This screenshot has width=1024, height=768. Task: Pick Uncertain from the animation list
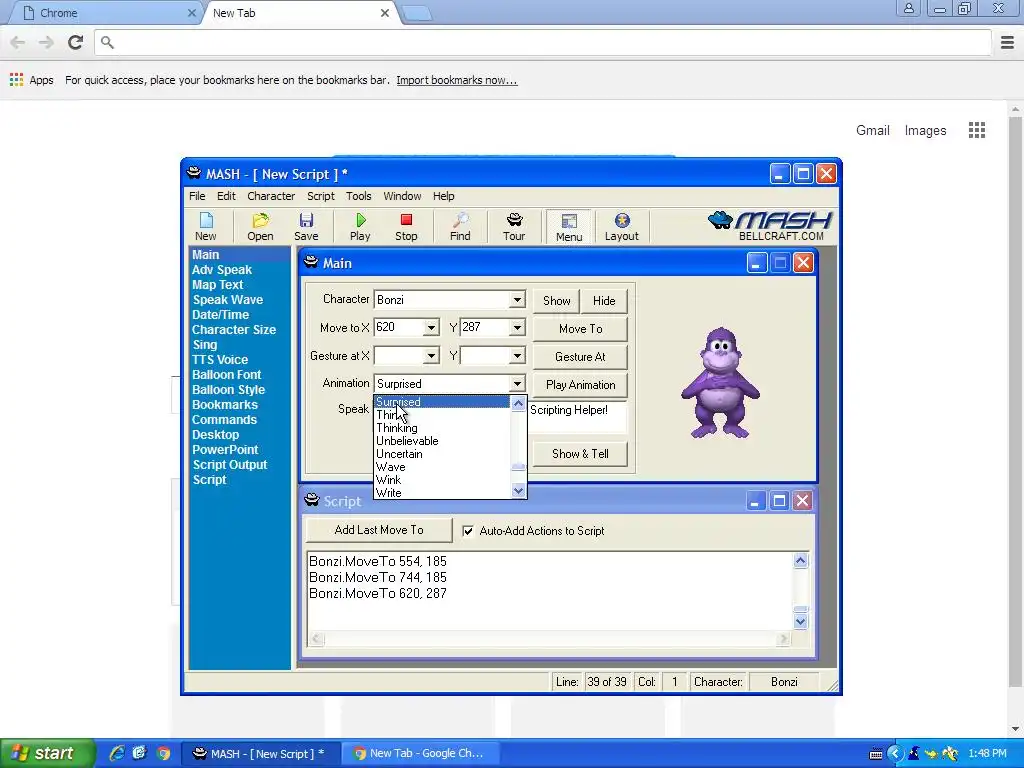[399, 454]
